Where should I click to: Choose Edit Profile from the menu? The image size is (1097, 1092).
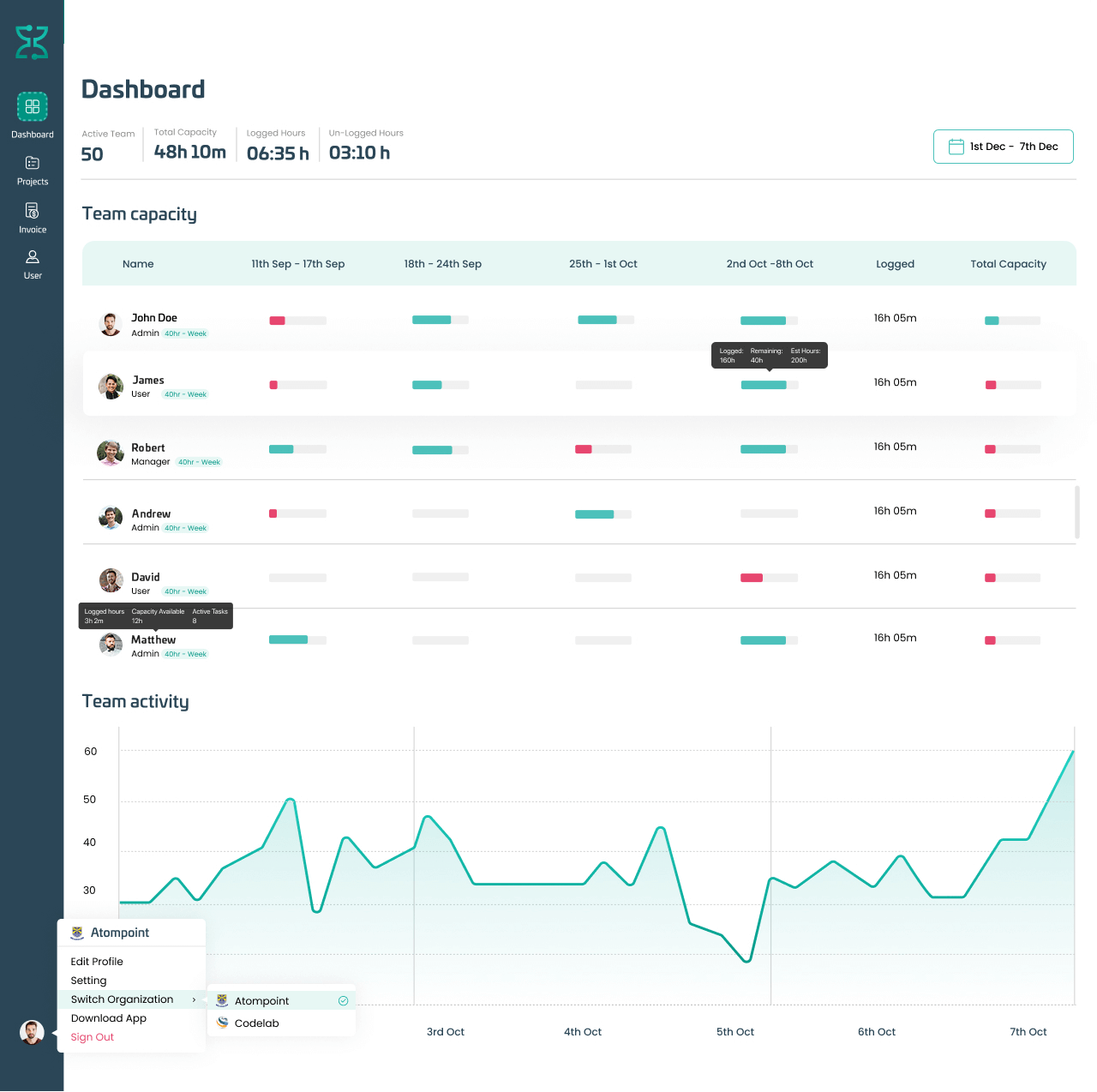point(97,961)
